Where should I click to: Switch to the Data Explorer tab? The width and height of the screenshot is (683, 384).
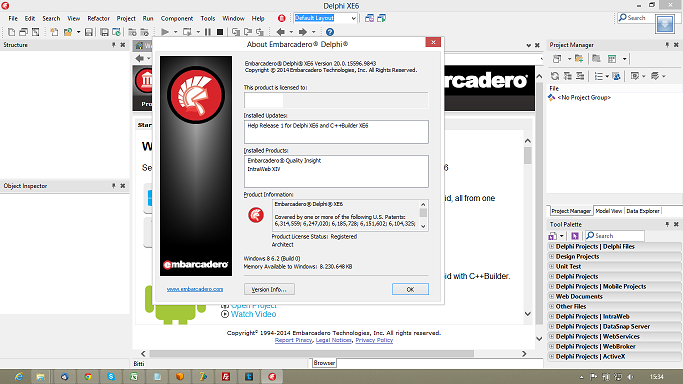pos(643,211)
